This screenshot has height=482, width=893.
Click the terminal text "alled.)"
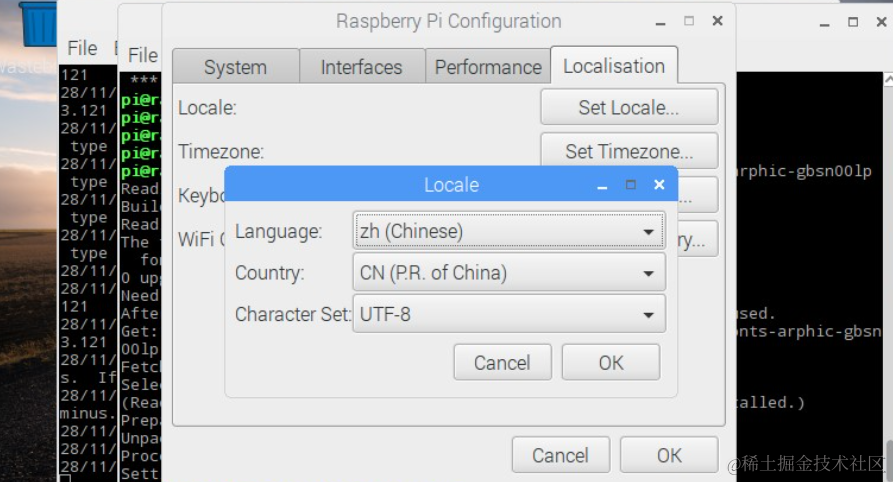[x=770, y=402]
